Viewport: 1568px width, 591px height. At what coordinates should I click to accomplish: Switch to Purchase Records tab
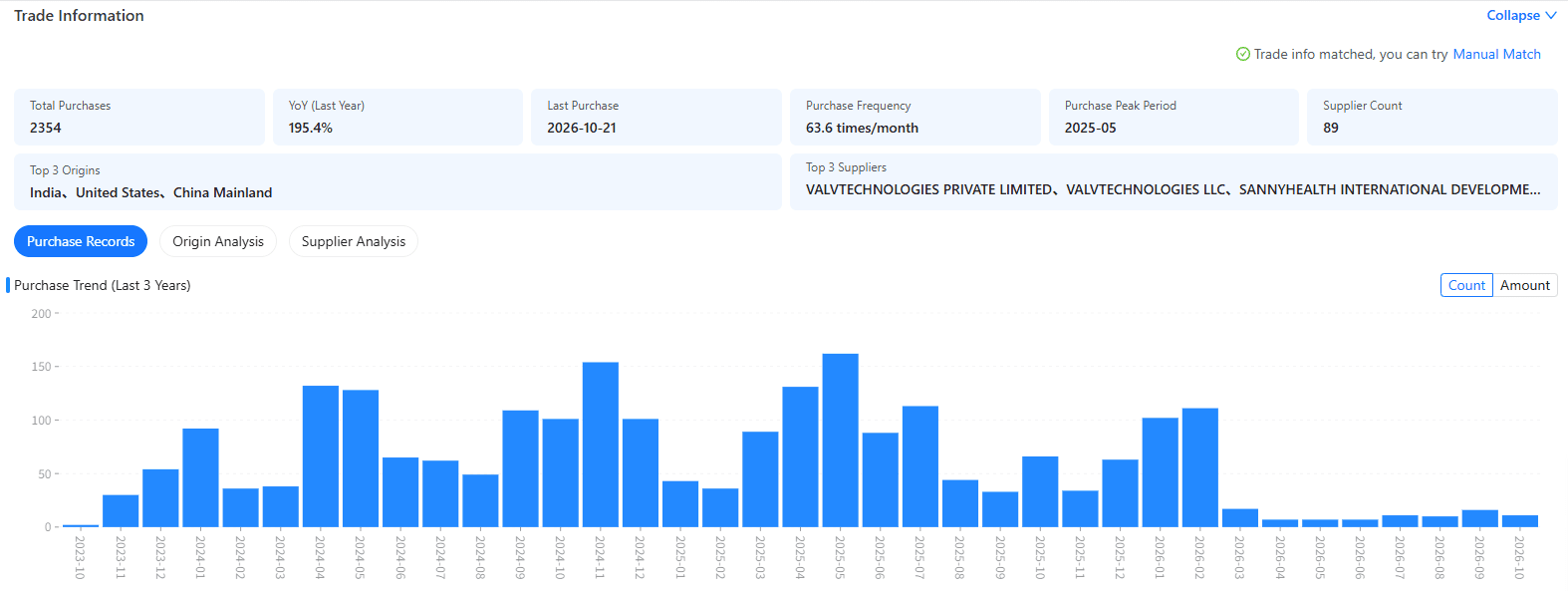(81, 241)
